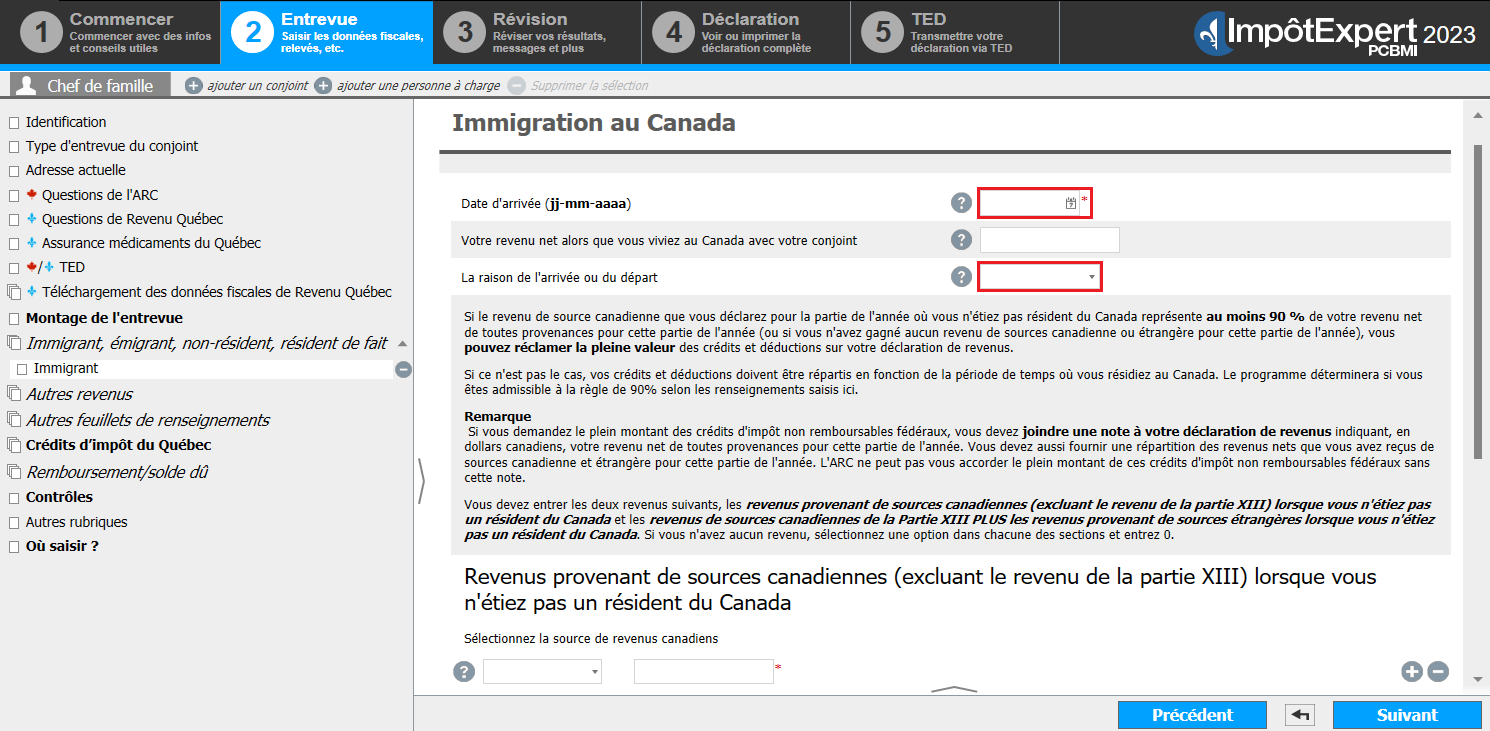Toggle Type d'entrevue du conjoint checkbox
Screen dimensions: 1490x731
(x=14, y=147)
